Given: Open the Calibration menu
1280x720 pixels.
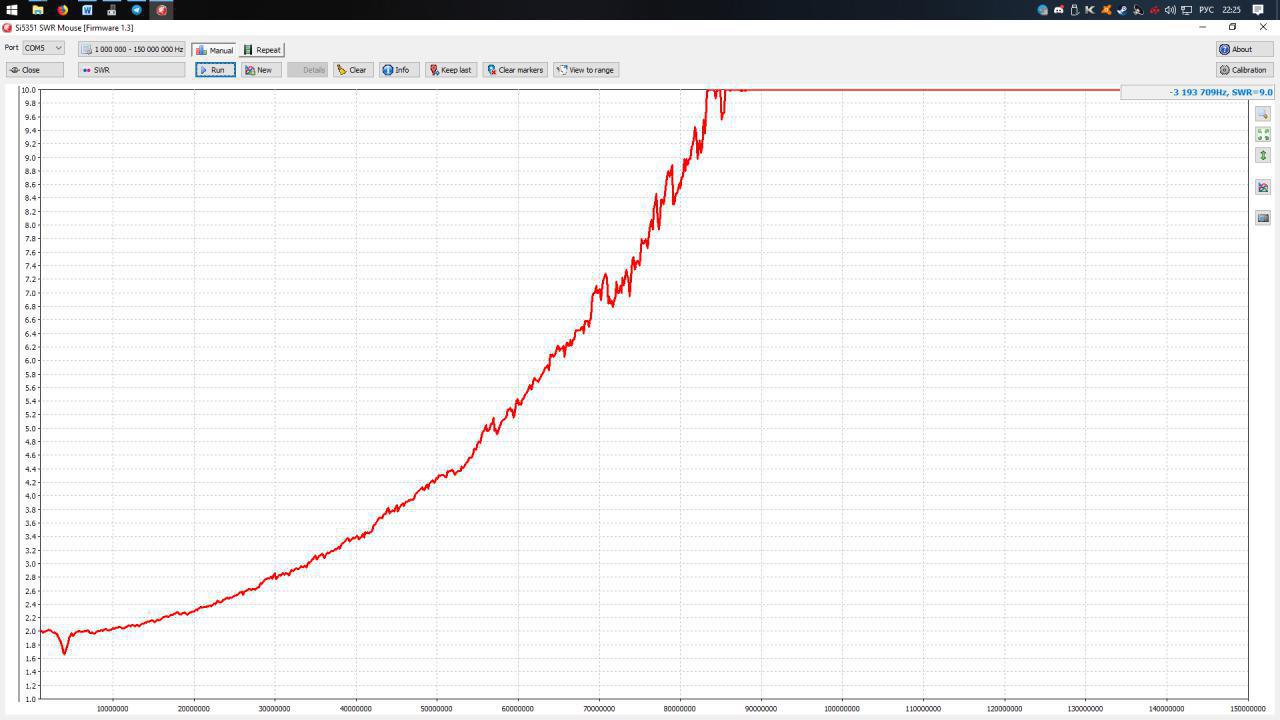Looking at the screenshot, I should tap(1244, 70).
